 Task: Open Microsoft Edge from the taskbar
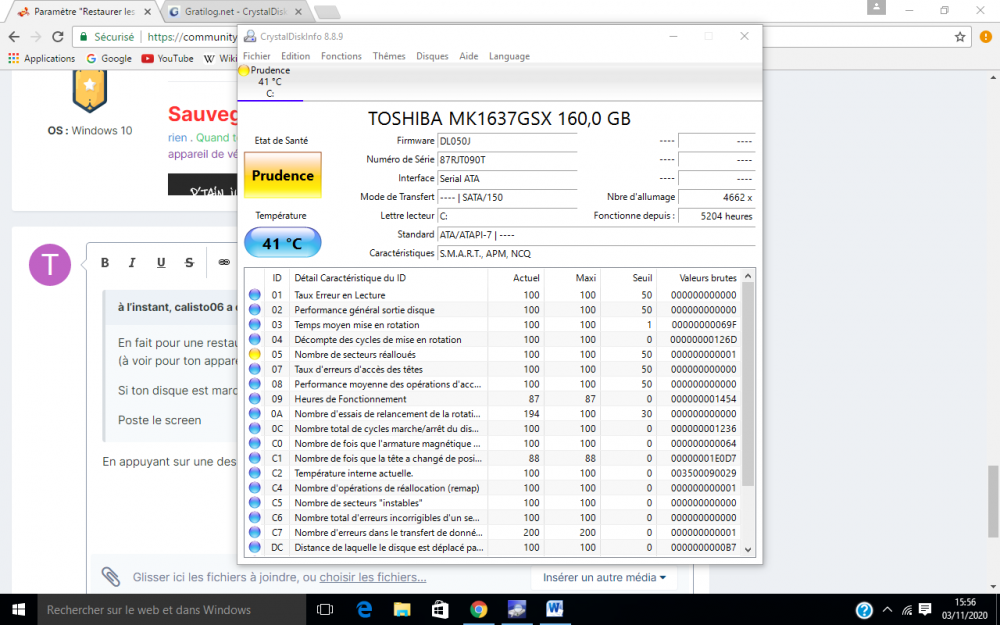pos(365,609)
